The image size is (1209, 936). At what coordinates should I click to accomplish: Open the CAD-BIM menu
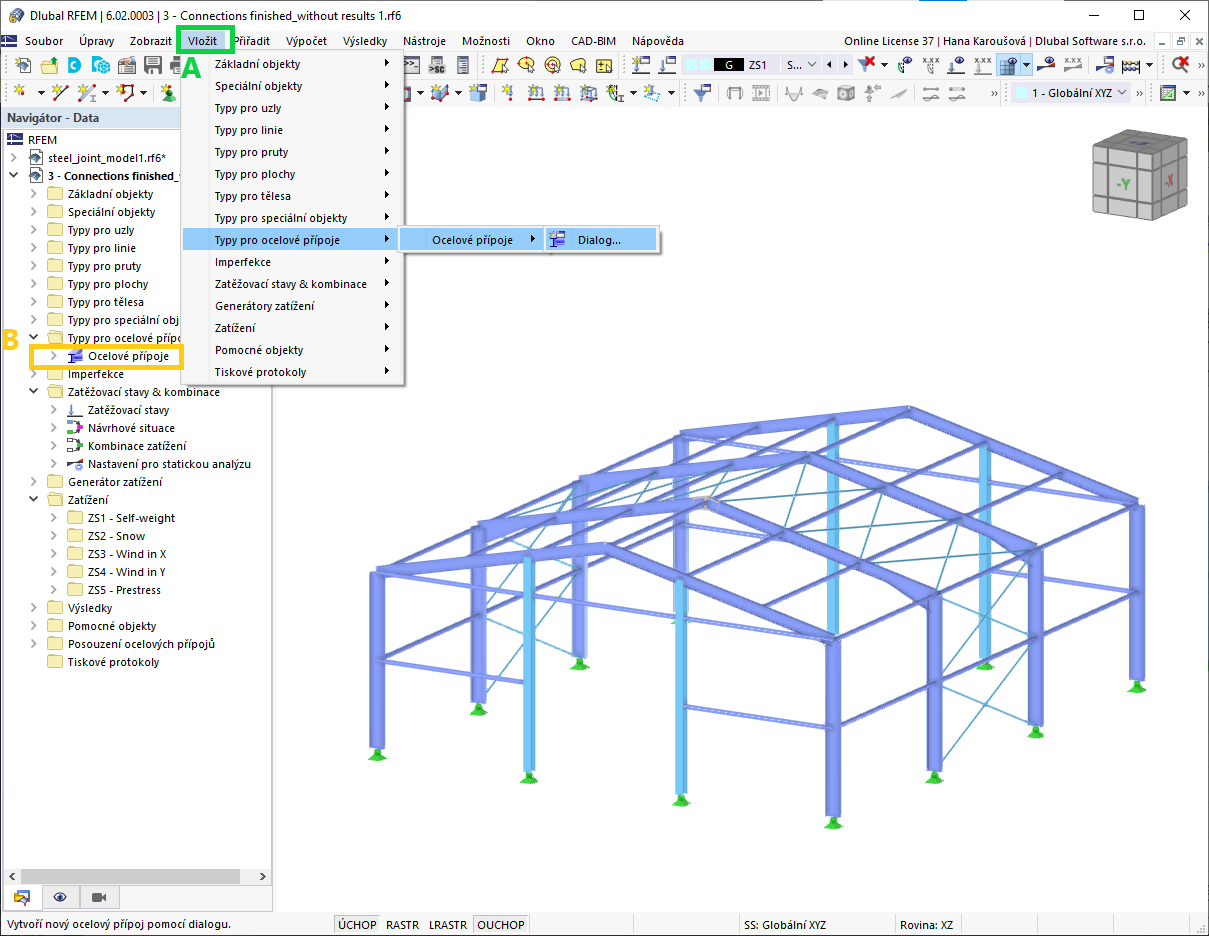click(x=593, y=41)
